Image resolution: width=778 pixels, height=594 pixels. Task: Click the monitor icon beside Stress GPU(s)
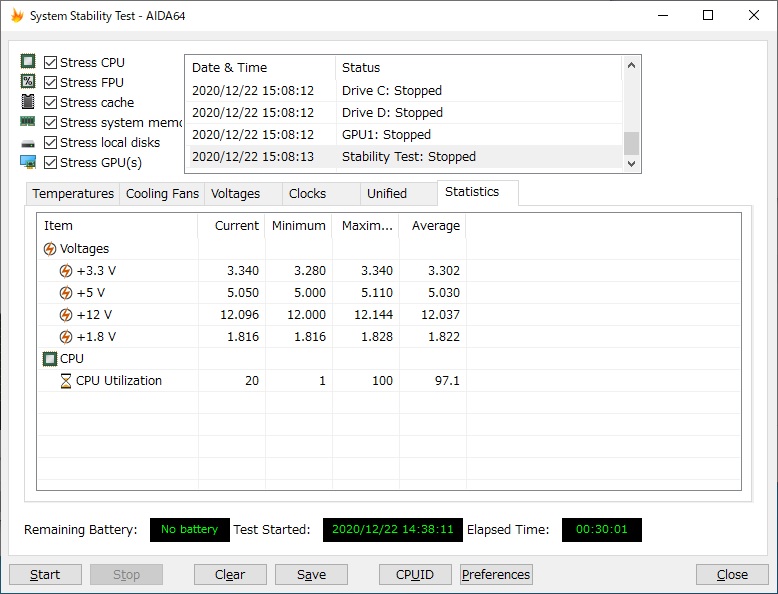tap(28, 162)
